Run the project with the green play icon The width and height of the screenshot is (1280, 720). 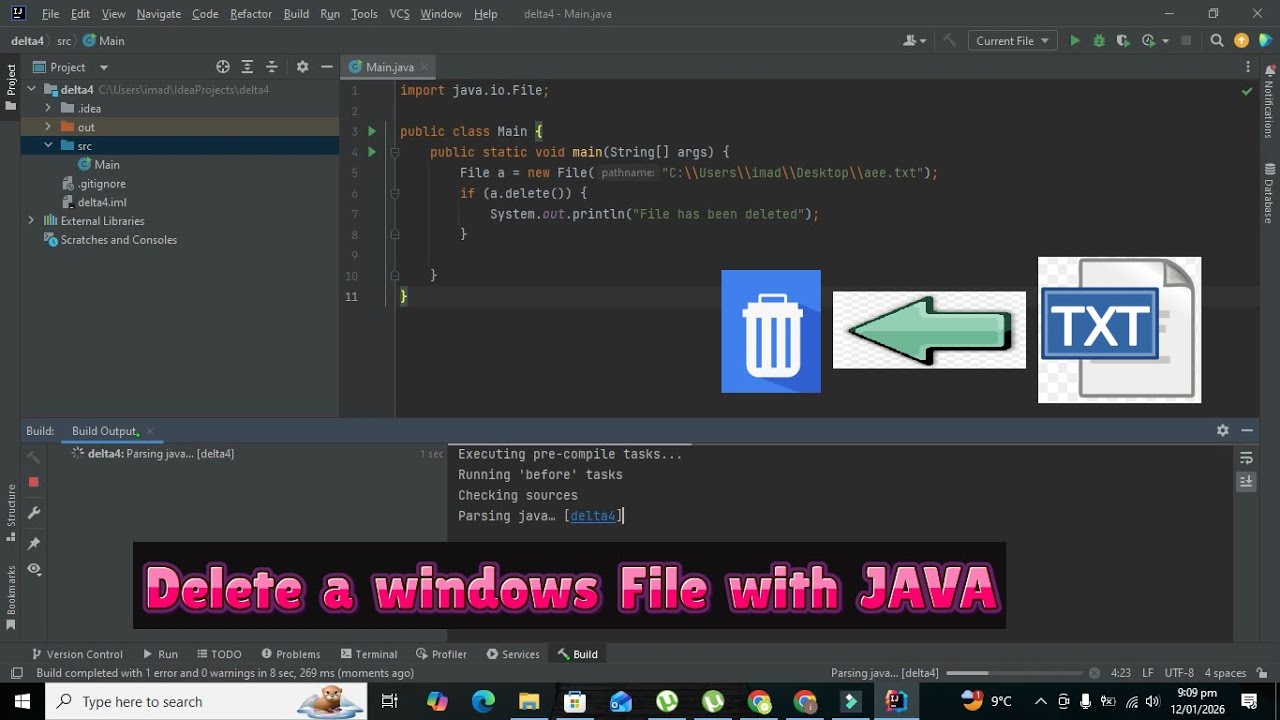click(x=1075, y=41)
